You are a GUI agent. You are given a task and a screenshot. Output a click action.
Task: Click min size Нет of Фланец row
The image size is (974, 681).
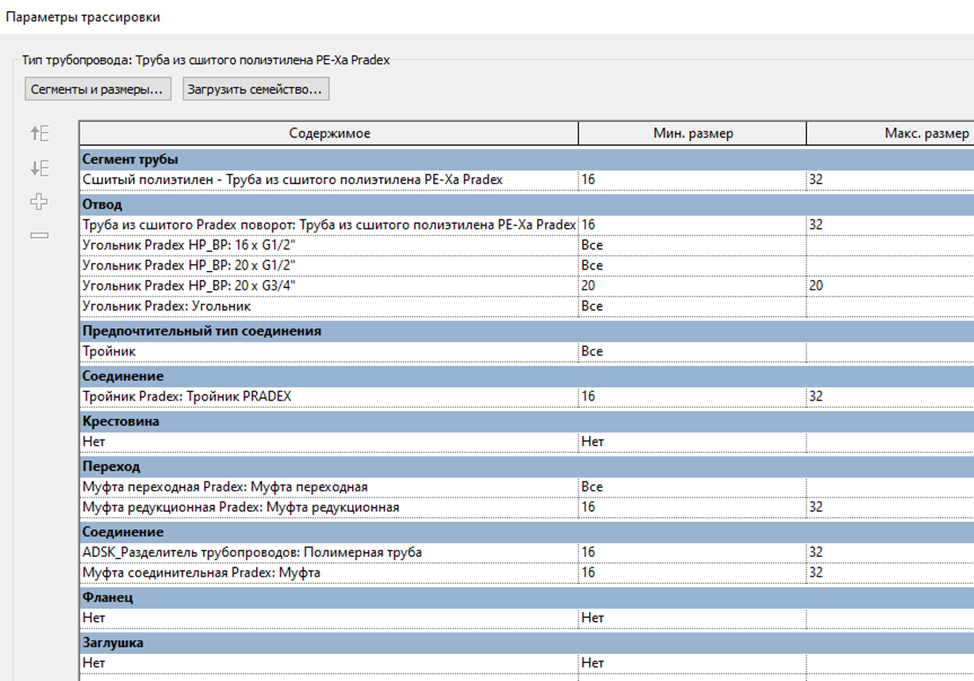click(x=693, y=618)
